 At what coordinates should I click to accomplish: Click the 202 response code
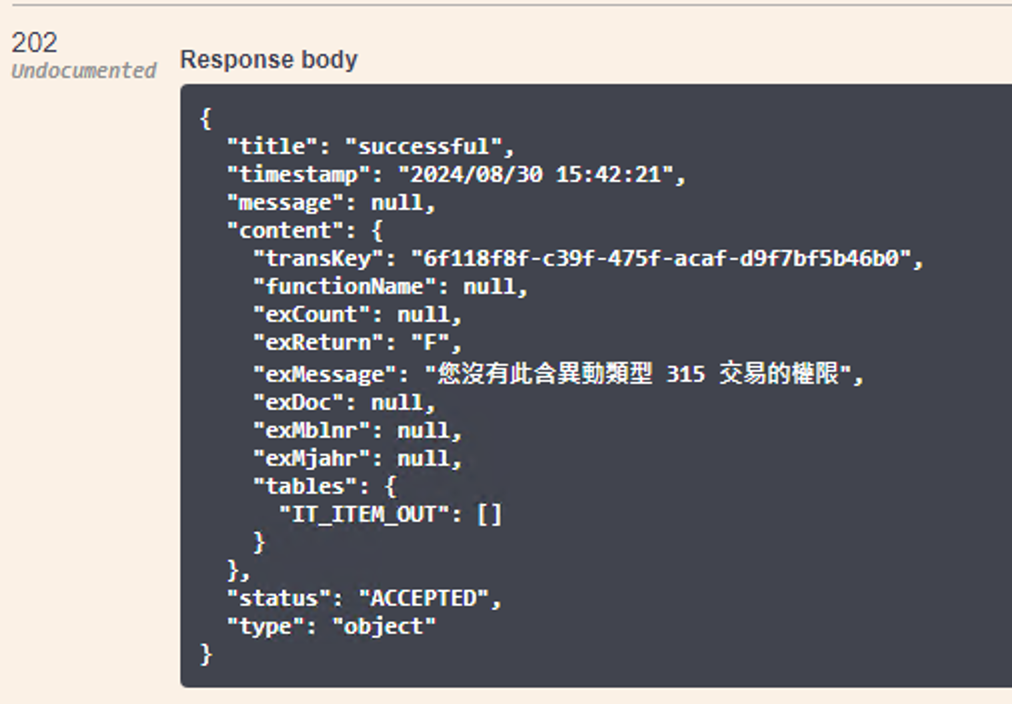[x=35, y=43]
